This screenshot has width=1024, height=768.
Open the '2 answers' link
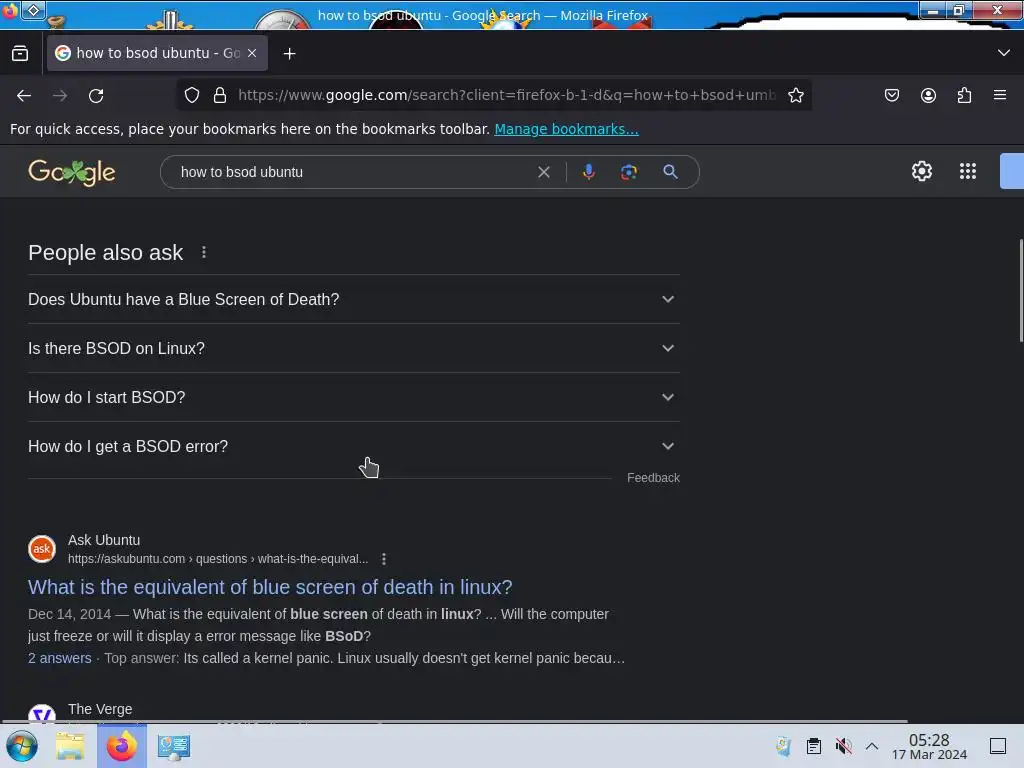pyautogui.click(x=59, y=658)
